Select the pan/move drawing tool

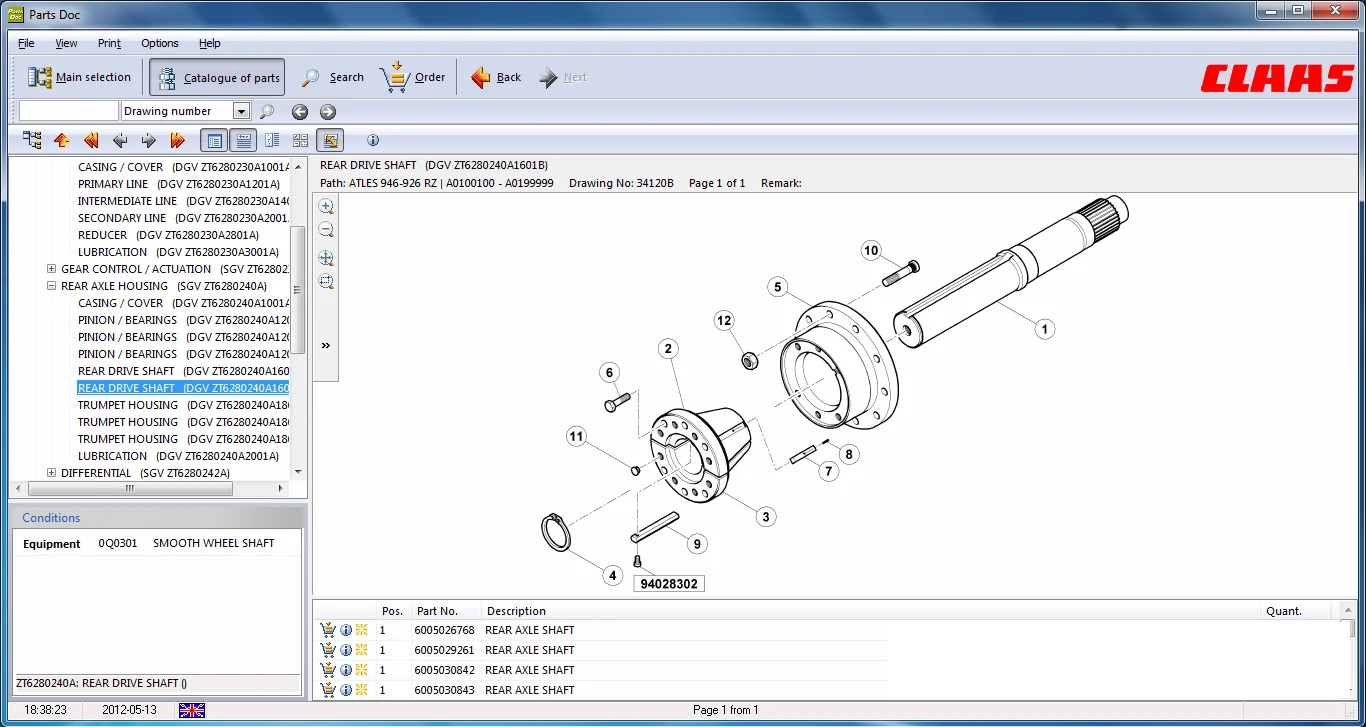pos(326,258)
